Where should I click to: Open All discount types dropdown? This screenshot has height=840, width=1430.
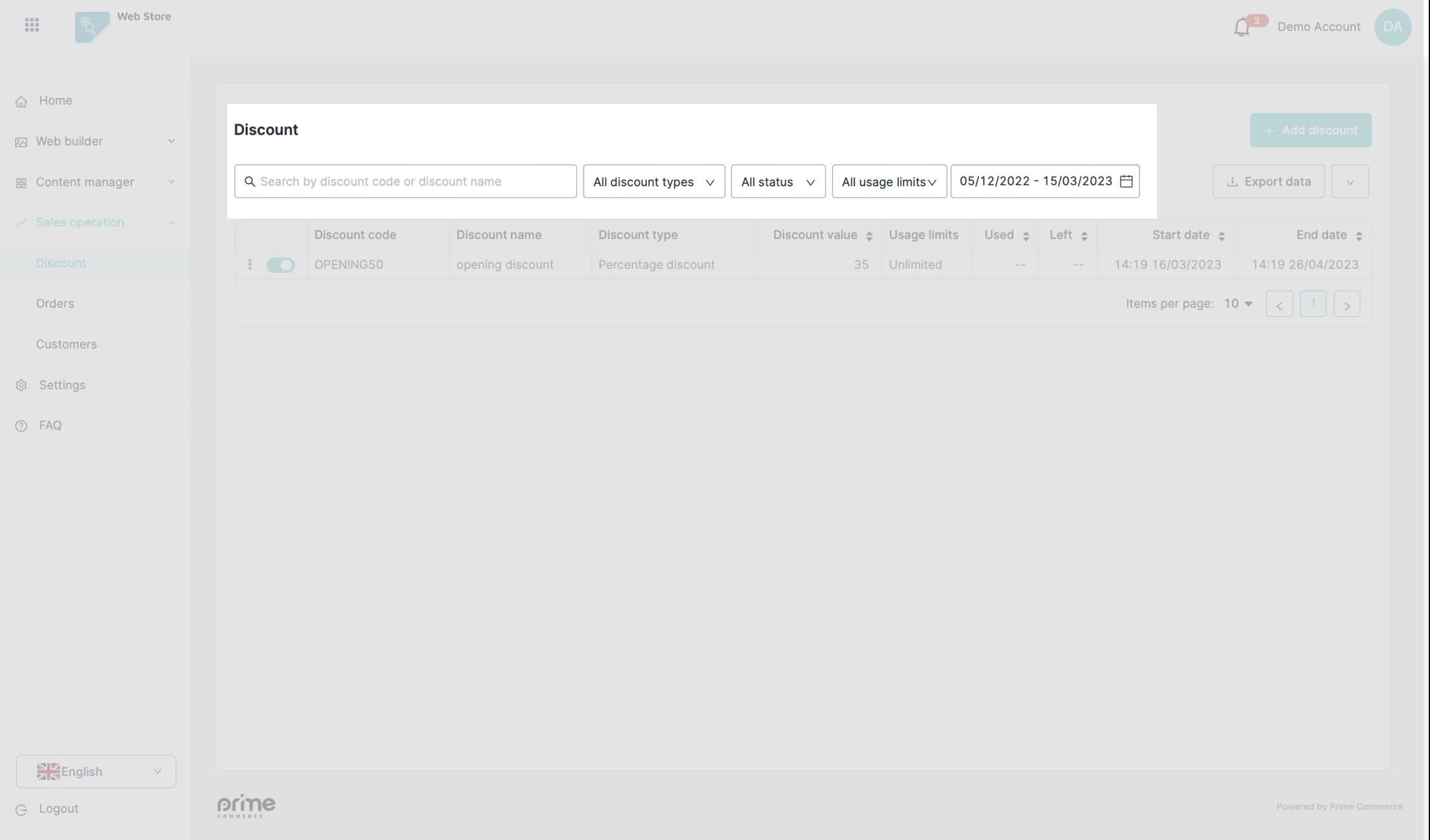pyautogui.click(x=654, y=182)
